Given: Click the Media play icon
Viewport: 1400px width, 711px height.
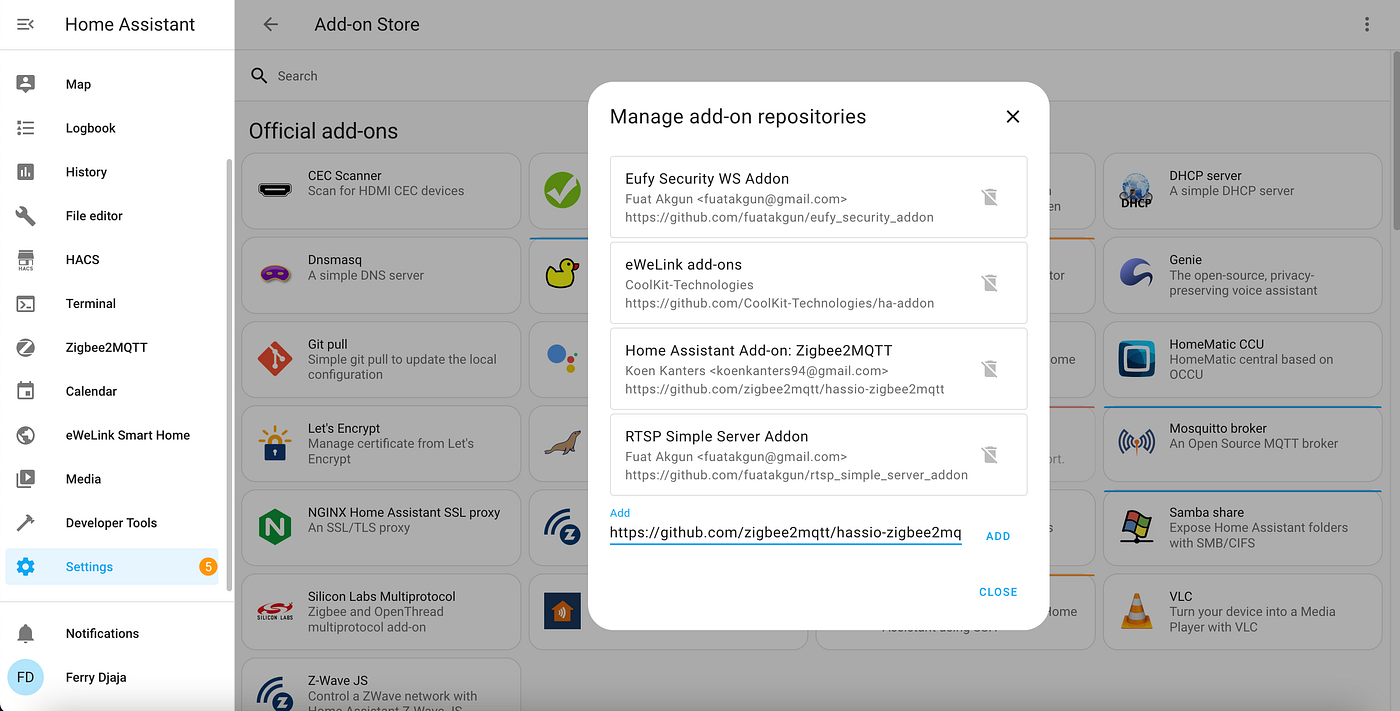Looking at the screenshot, I should click(26, 479).
